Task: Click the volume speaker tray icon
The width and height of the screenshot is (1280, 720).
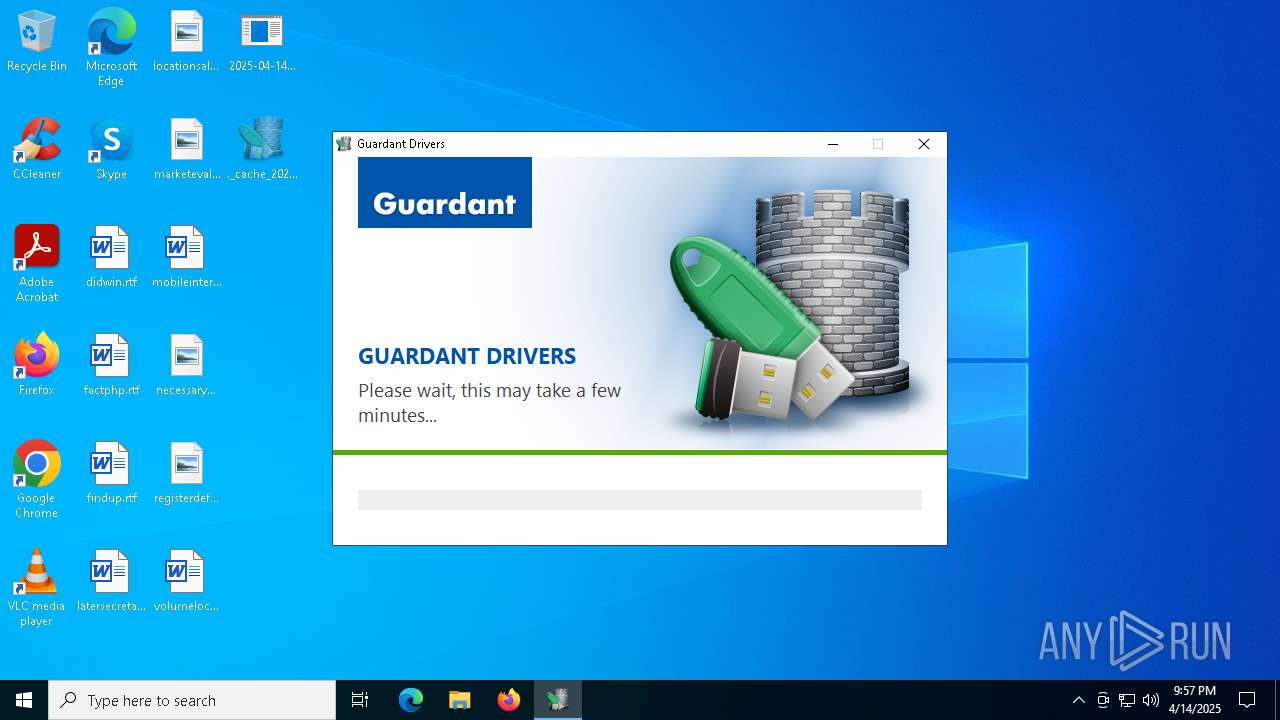Action: click(x=1151, y=700)
